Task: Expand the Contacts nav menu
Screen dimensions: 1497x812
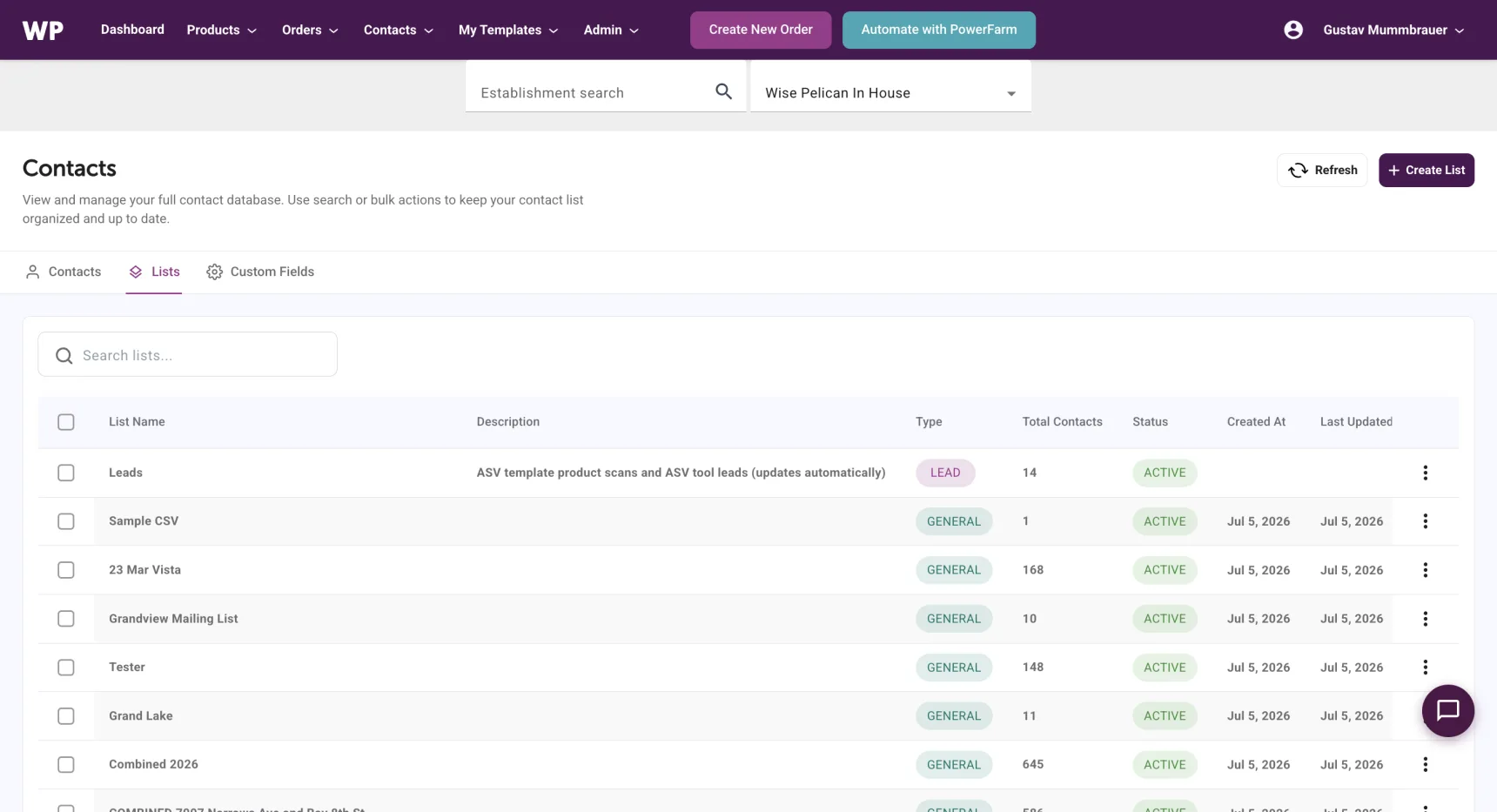Action: click(399, 30)
